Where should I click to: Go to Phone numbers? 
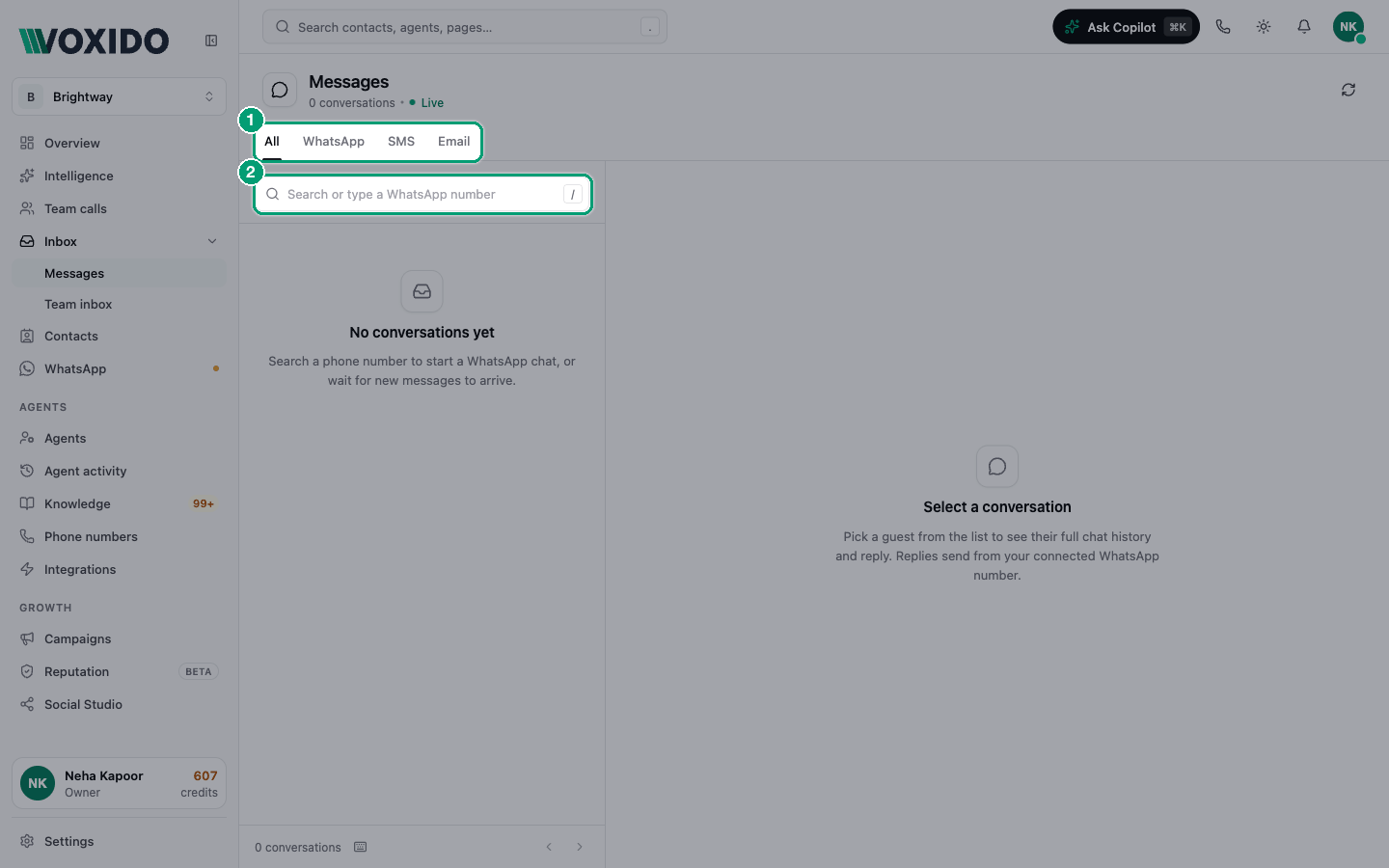119,536
